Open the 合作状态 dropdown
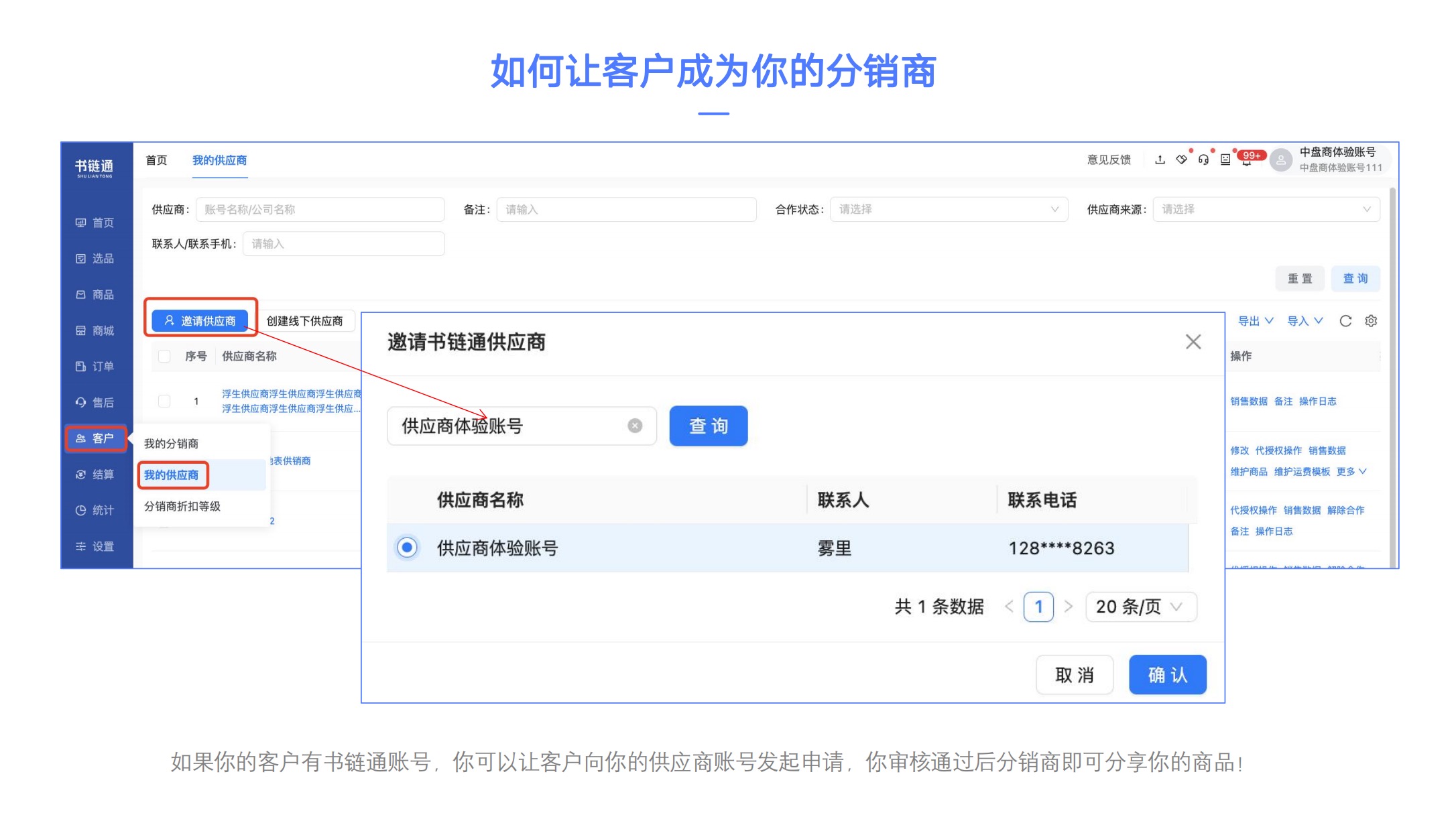Screen dimensions: 1456x819 pos(949,209)
